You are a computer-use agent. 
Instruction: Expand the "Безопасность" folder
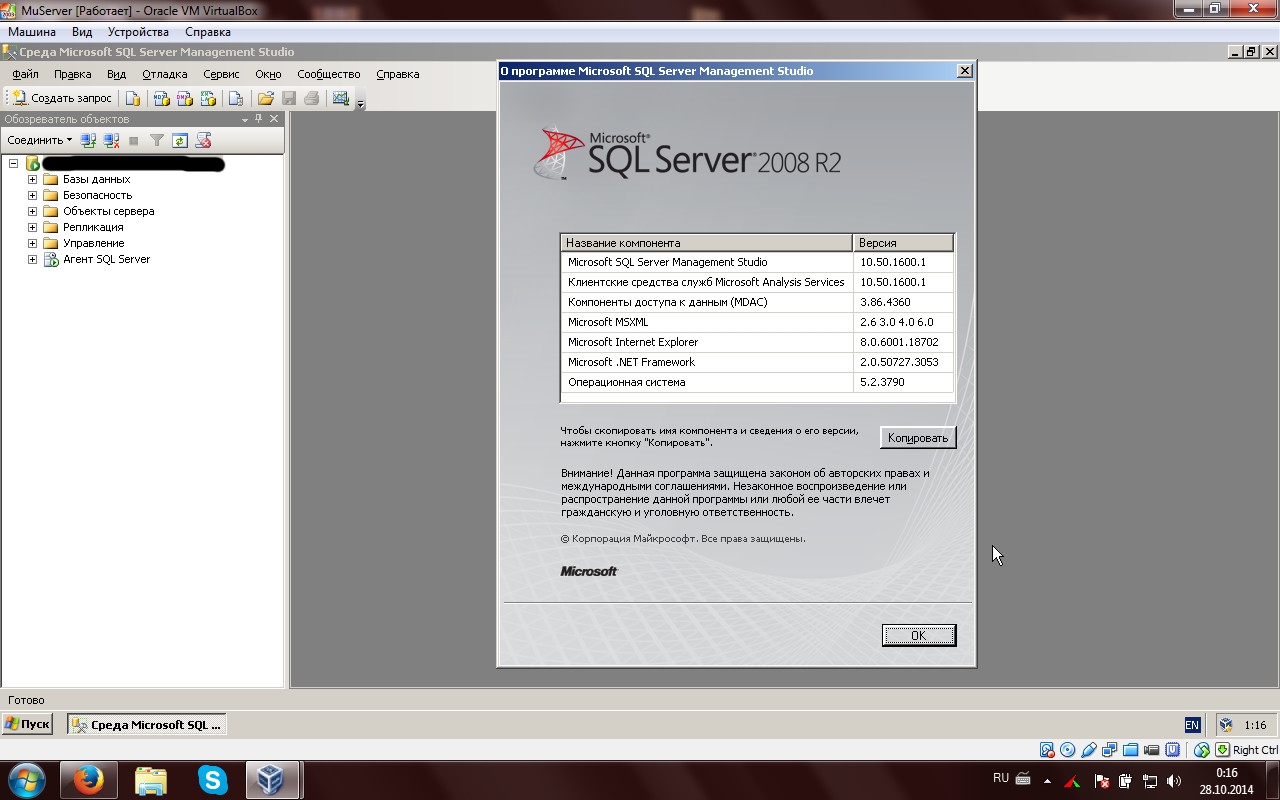(x=32, y=195)
